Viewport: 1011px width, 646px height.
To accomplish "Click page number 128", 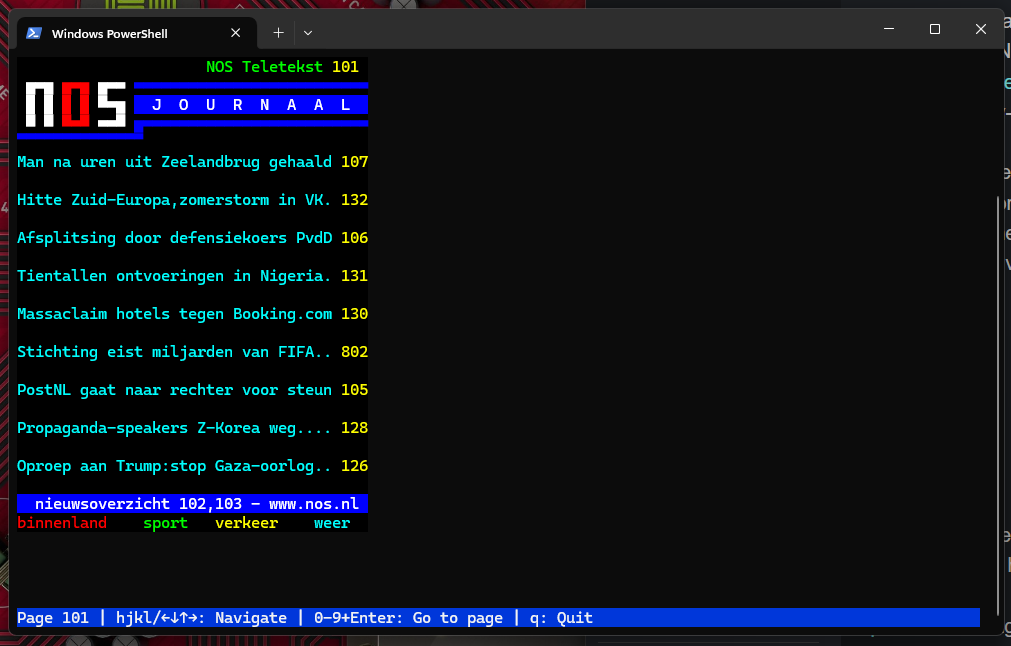I will coord(355,428).
